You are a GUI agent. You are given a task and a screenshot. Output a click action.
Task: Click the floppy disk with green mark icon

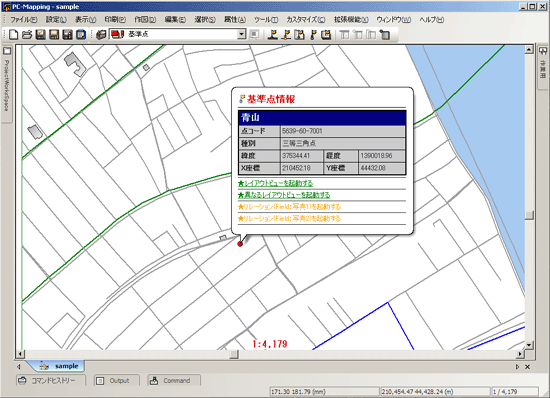pyautogui.click(x=67, y=34)
